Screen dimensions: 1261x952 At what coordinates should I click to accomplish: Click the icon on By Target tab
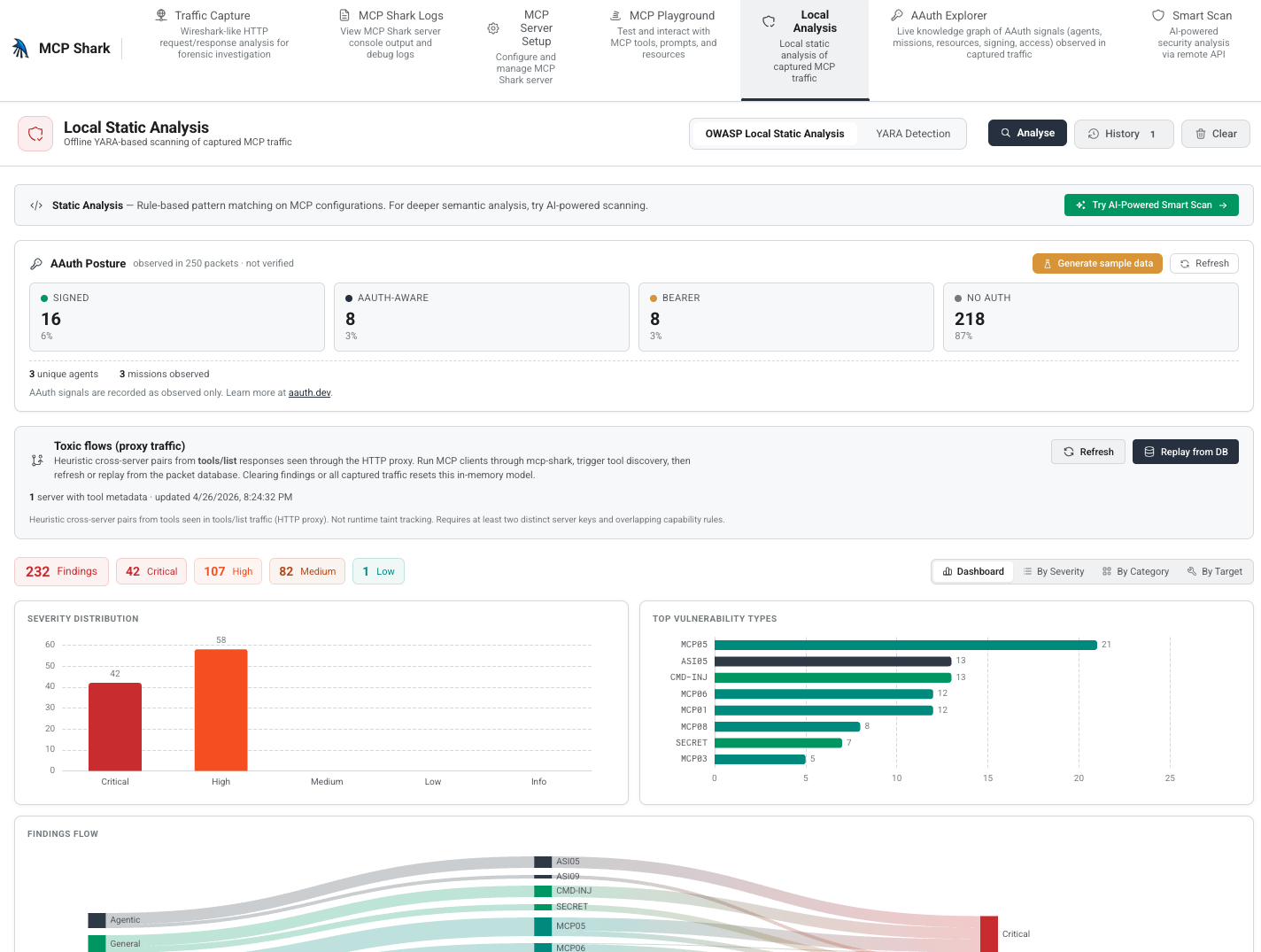pos(1192,571)
